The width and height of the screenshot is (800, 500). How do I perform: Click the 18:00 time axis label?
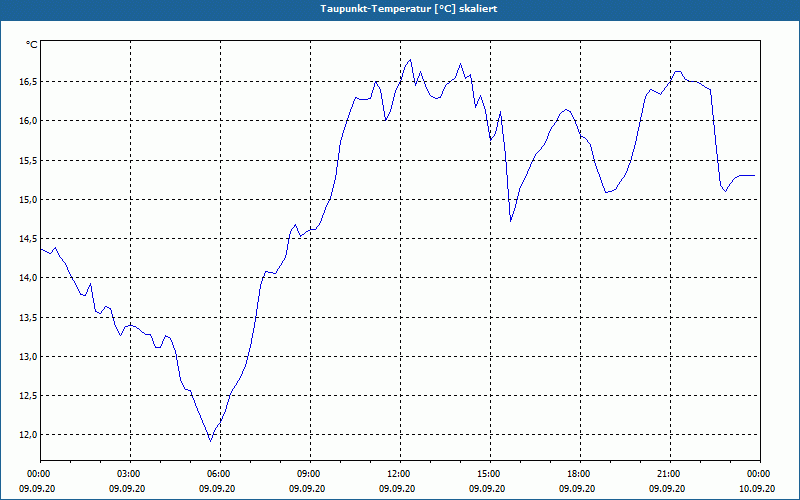(580, 474)
